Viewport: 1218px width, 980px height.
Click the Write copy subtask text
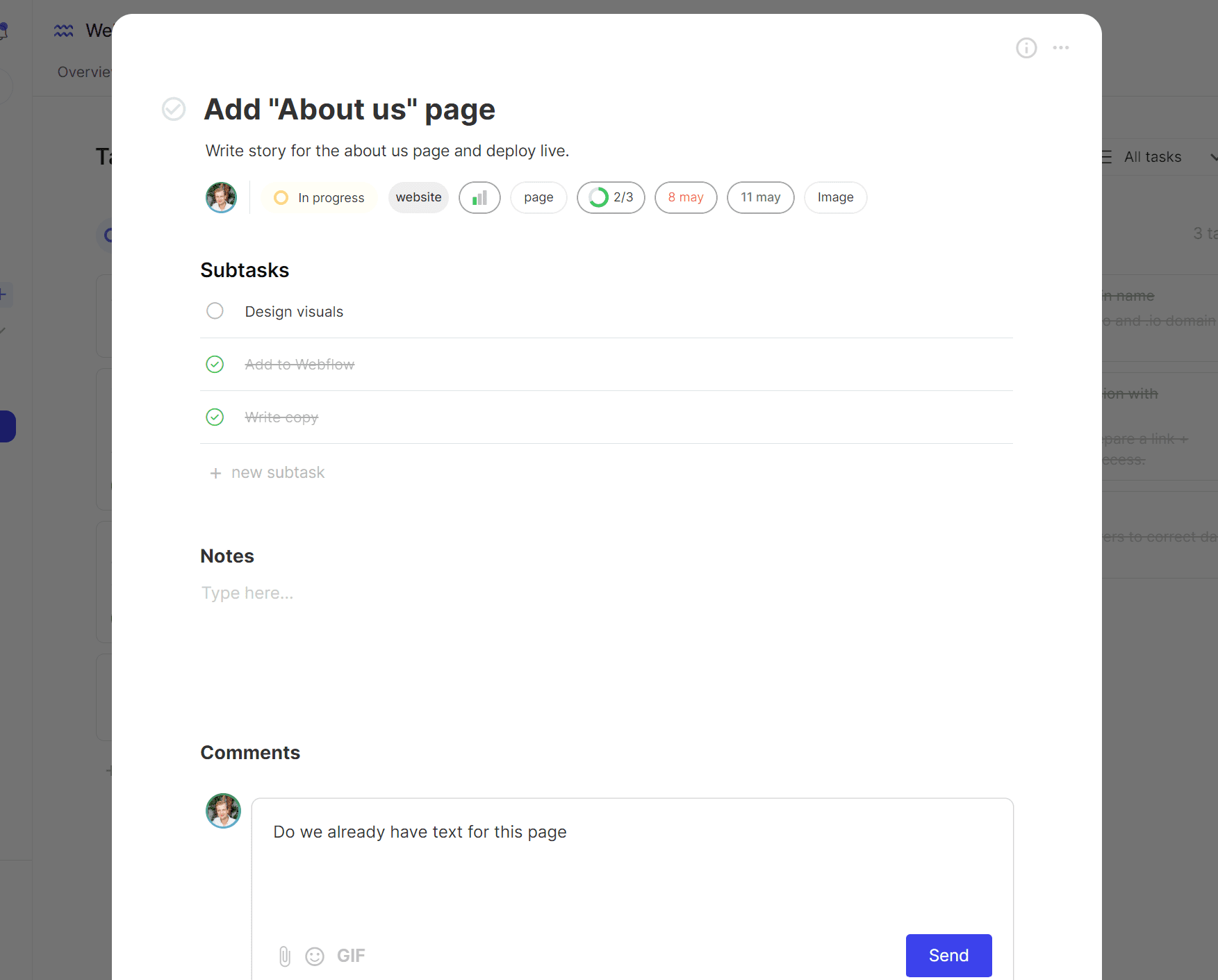[x=281, y=417]
